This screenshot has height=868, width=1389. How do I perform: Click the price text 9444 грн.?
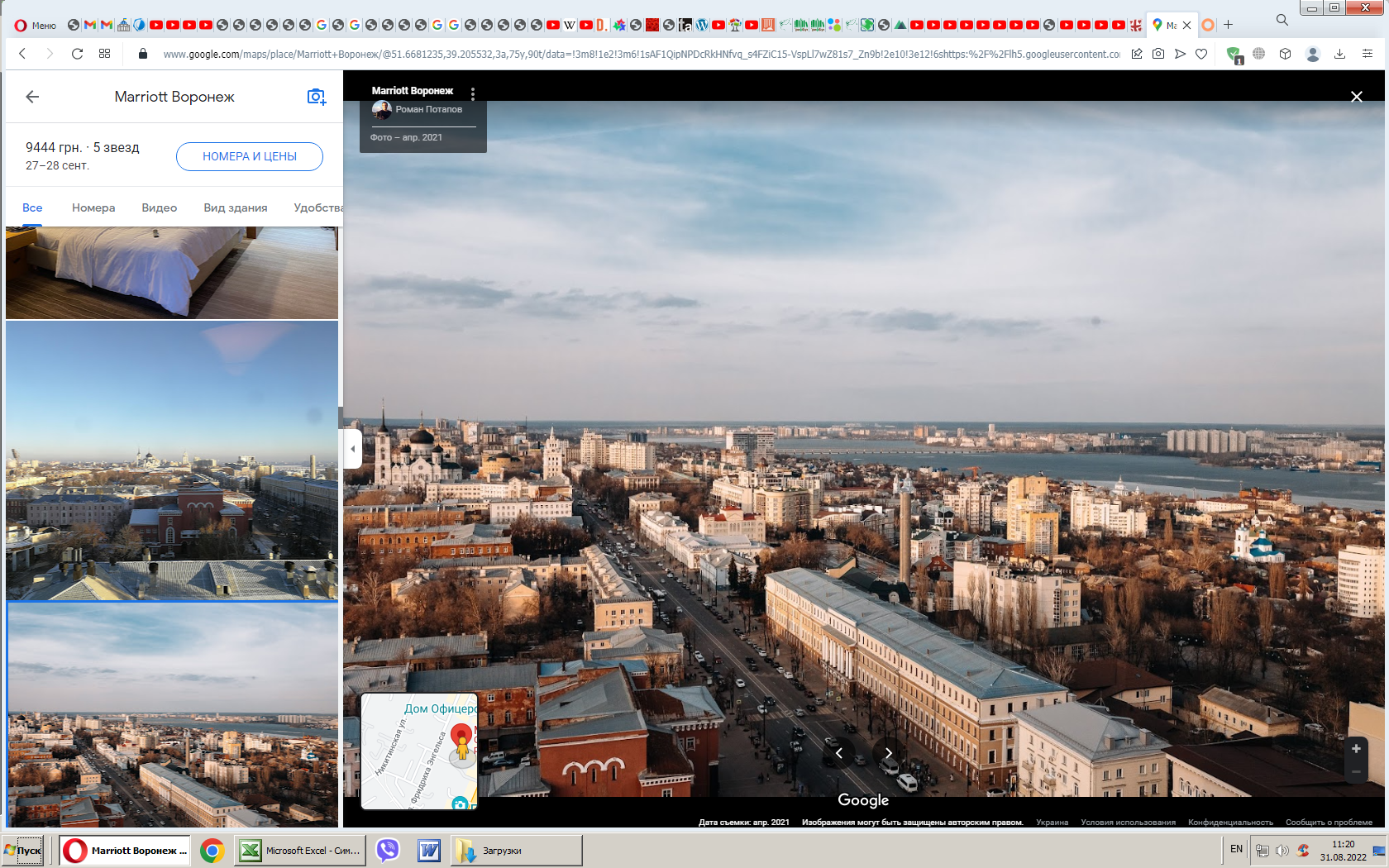tap(54, 147)
